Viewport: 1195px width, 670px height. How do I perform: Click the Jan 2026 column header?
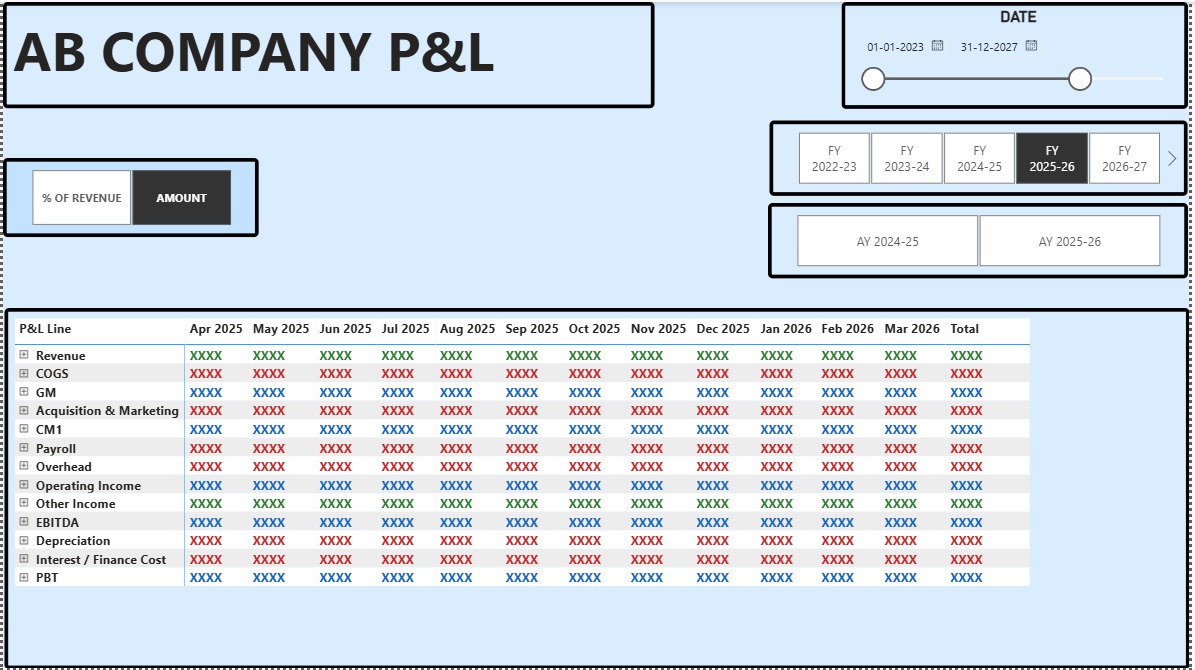786,329
